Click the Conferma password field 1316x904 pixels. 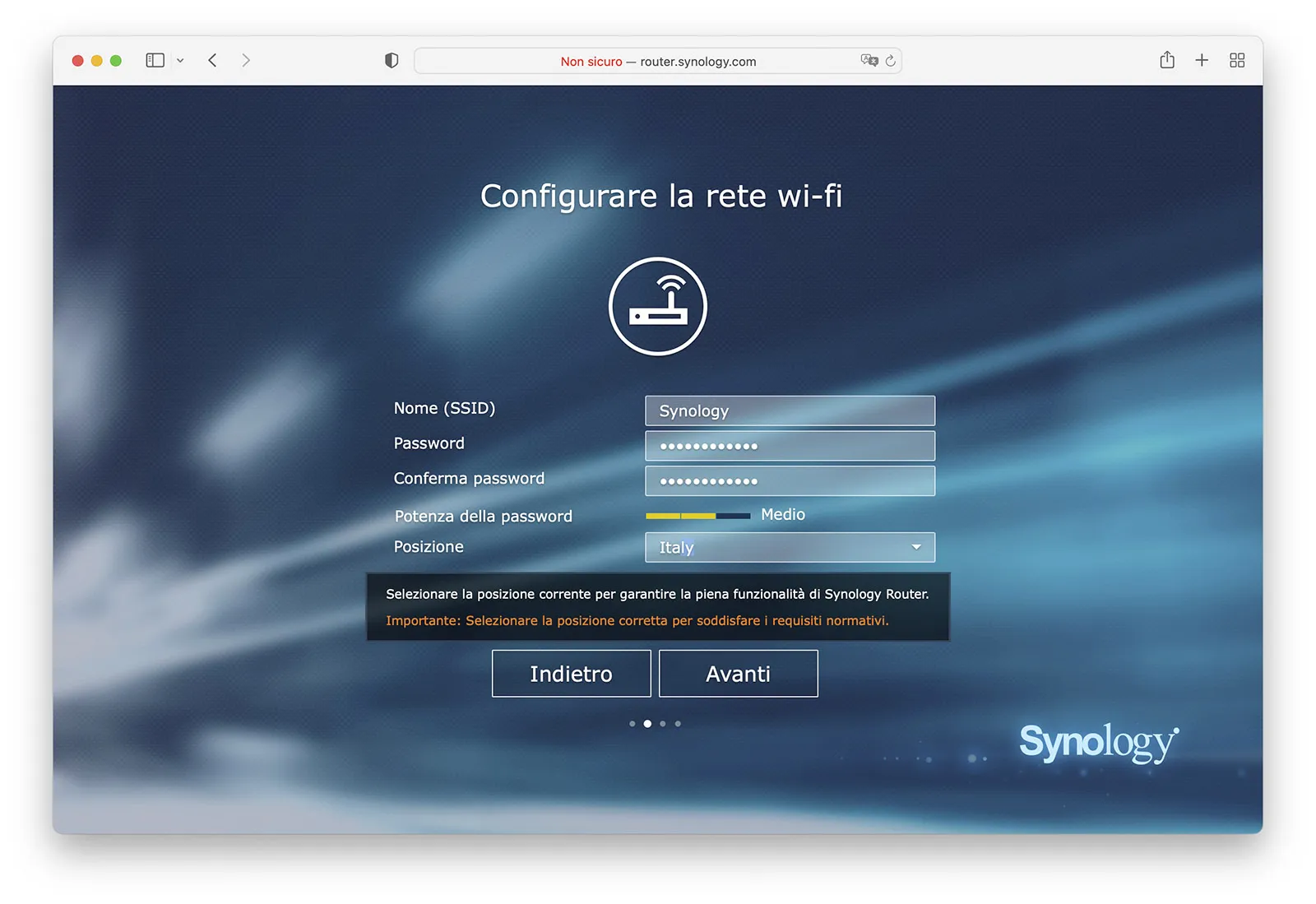point(789,480)
